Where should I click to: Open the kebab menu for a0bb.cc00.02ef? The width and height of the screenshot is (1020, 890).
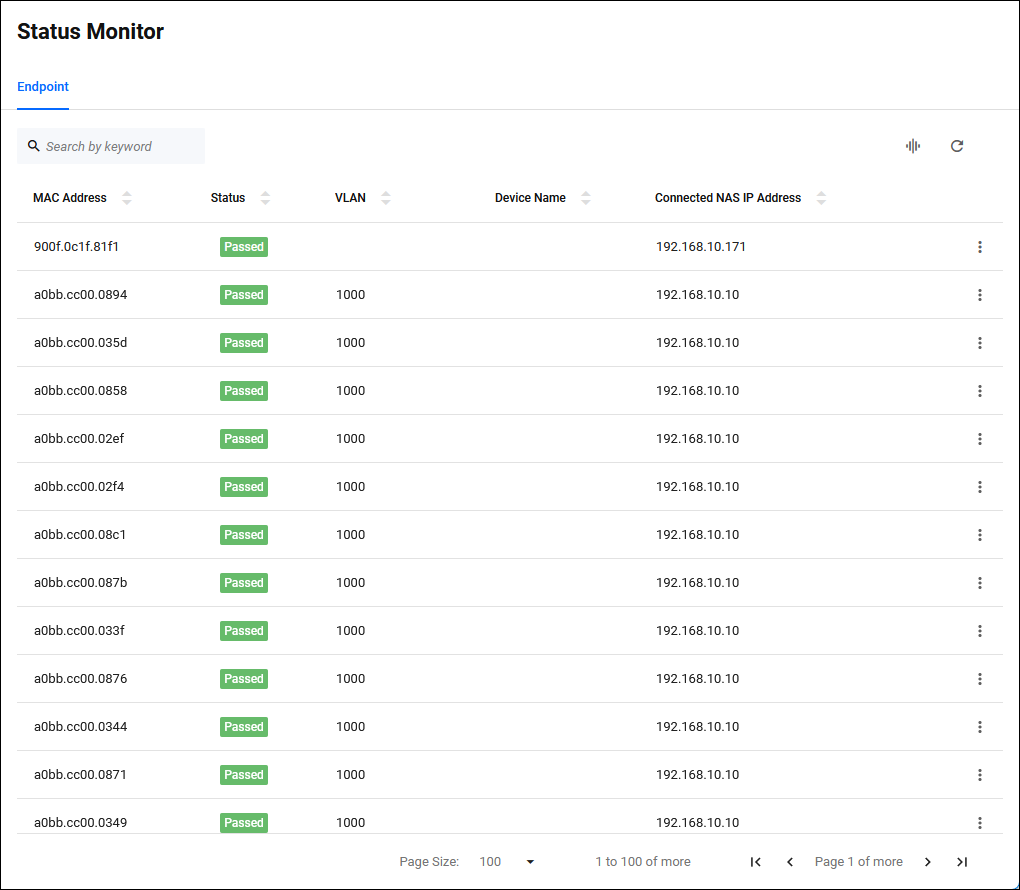(980, 439)
